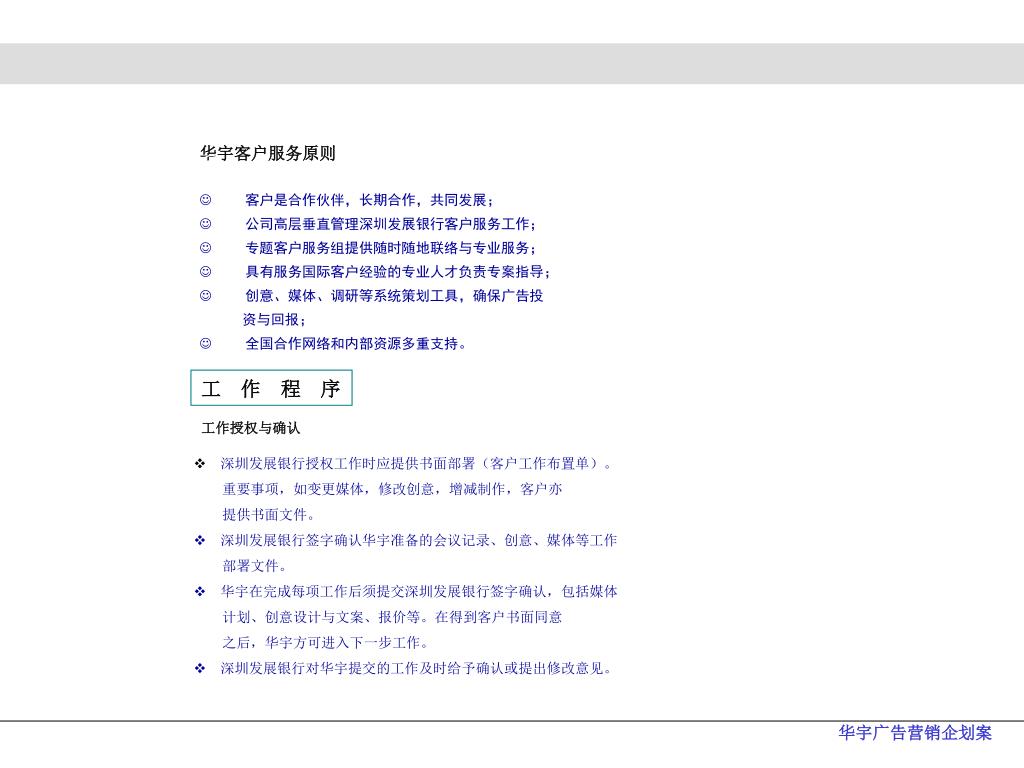Select the line 华宇在完成每项工作后须提交深圳发展银行签字确认

(419, 592)
